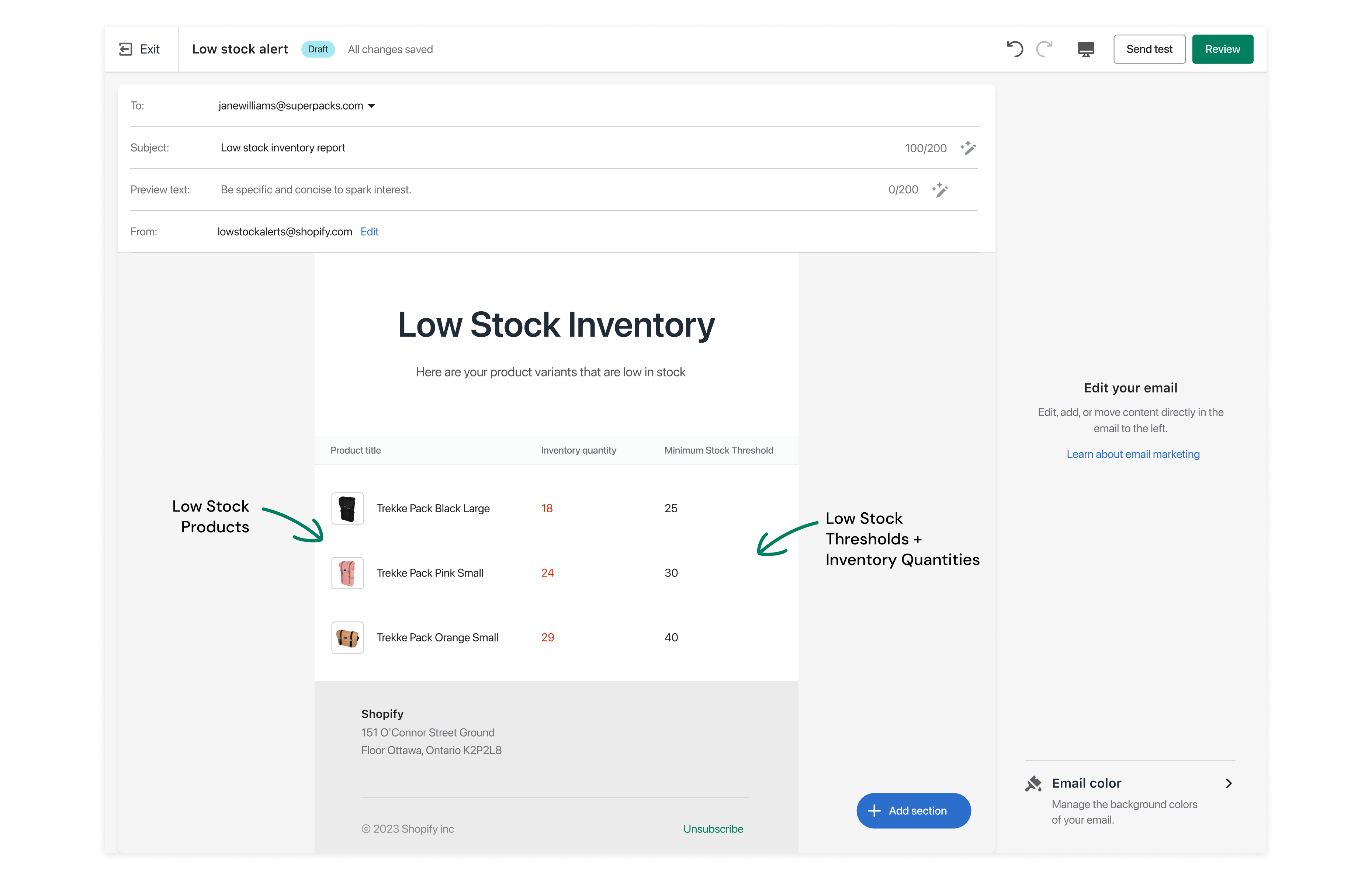Screen dimensions: 1372x883
Task: Click the Send test button
Action: [x=1149, y=49]
